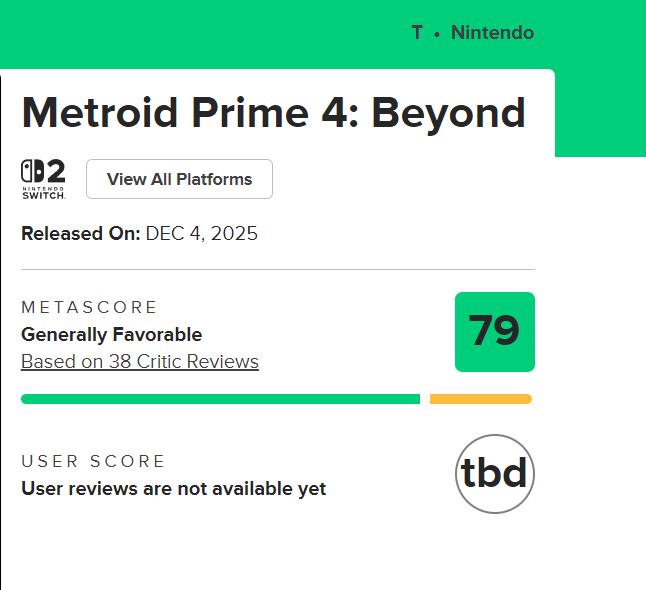Click the green 79 Metascore badge
Image resolution: width=646 pixels, height=590 pixels.
[x=495, y=332]
